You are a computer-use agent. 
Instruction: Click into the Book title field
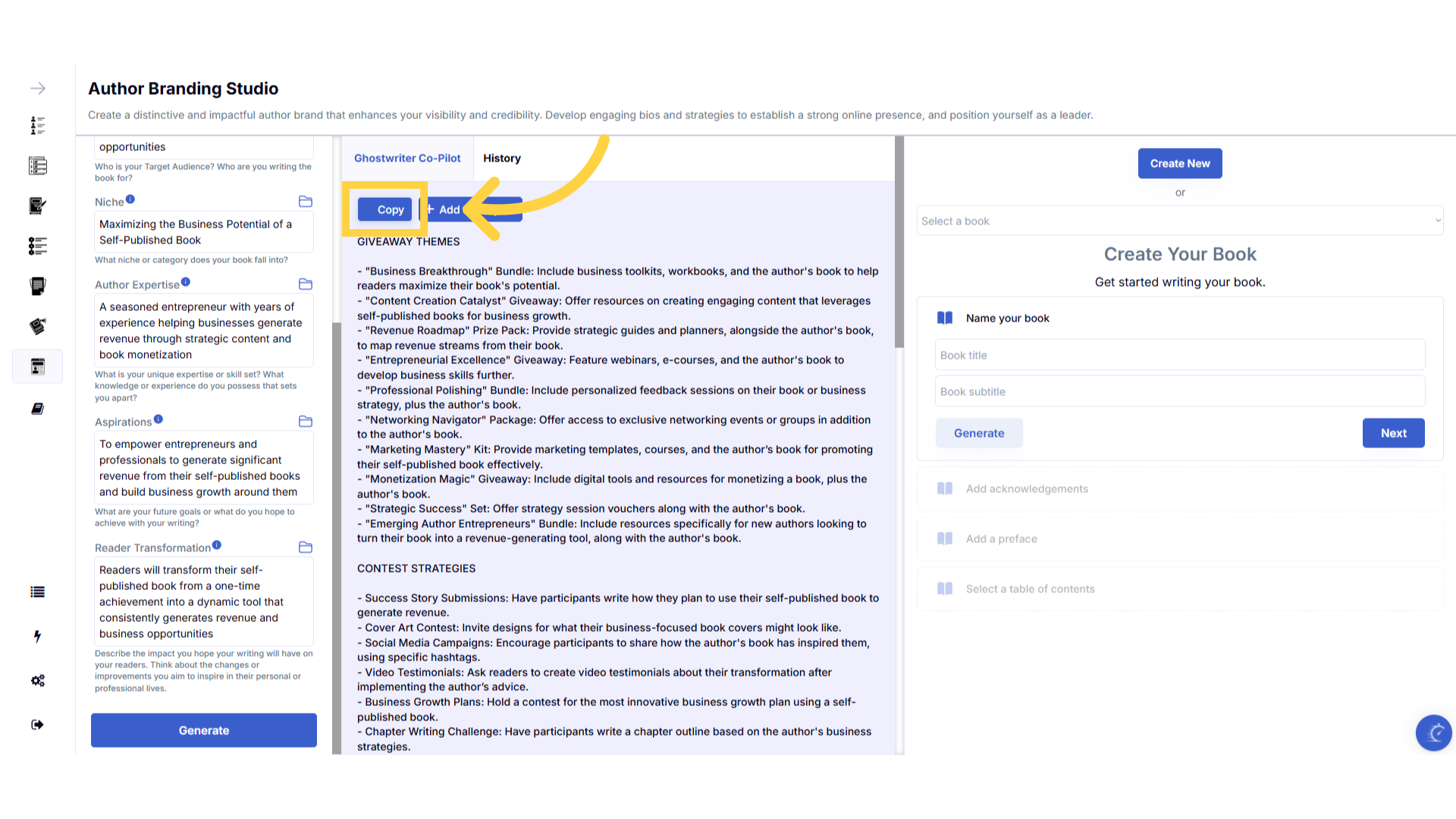coord(1179,356)
